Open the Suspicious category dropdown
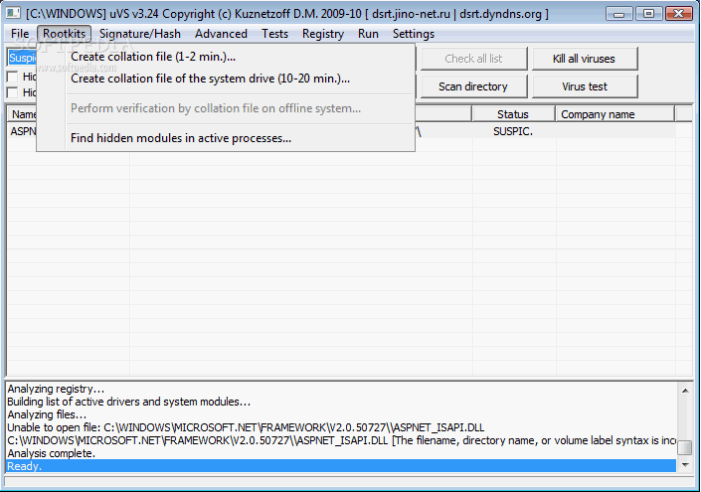Image resolution: width=701 pixels, height=492 pixels. pyautogui.click(x=22, y=58)
